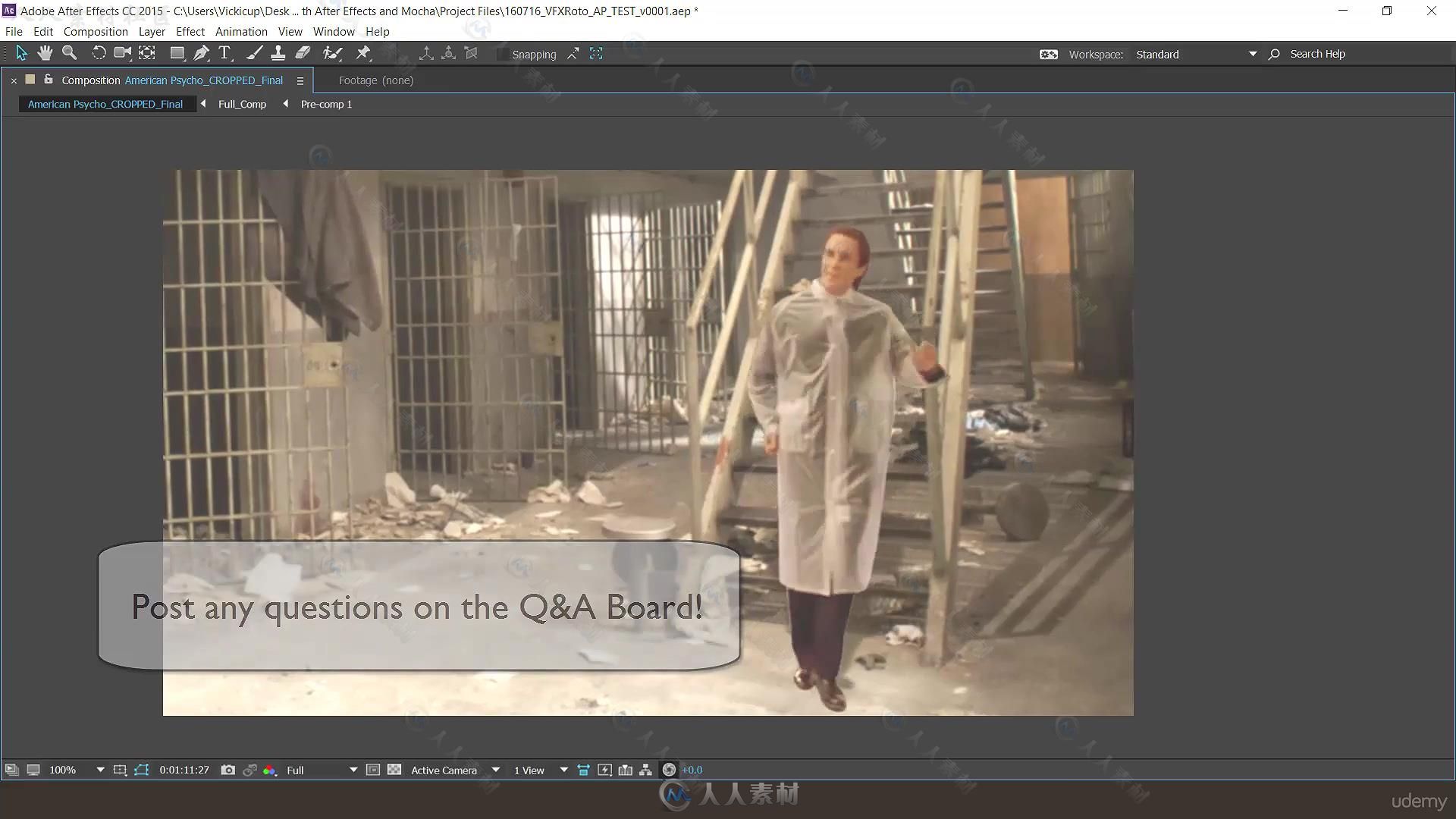The width and height of the screenshot is (1456, 819).
Task: Open the View menu
Action: [290, 31]
